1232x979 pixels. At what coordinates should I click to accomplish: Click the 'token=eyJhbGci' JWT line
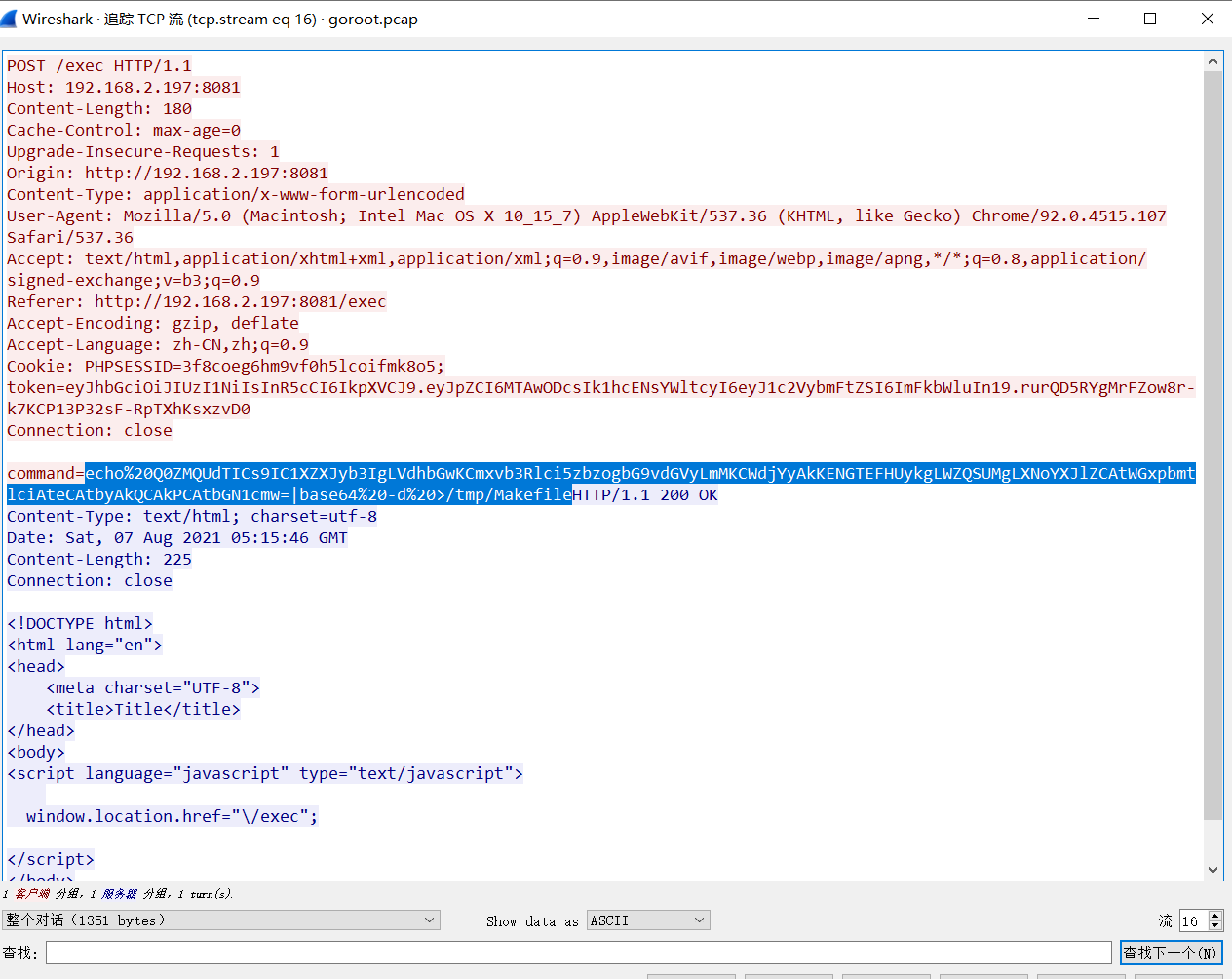pyautogui.click(x=601, y=387)
